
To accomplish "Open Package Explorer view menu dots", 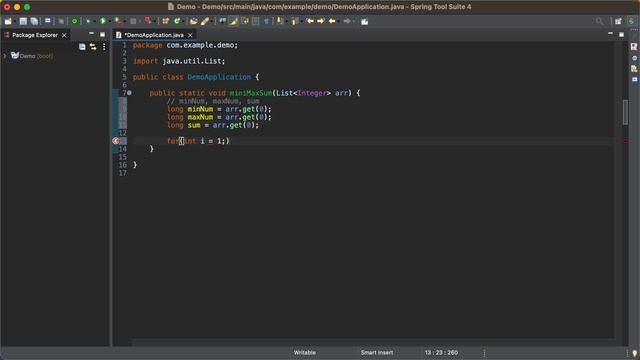I will point(104,47).
